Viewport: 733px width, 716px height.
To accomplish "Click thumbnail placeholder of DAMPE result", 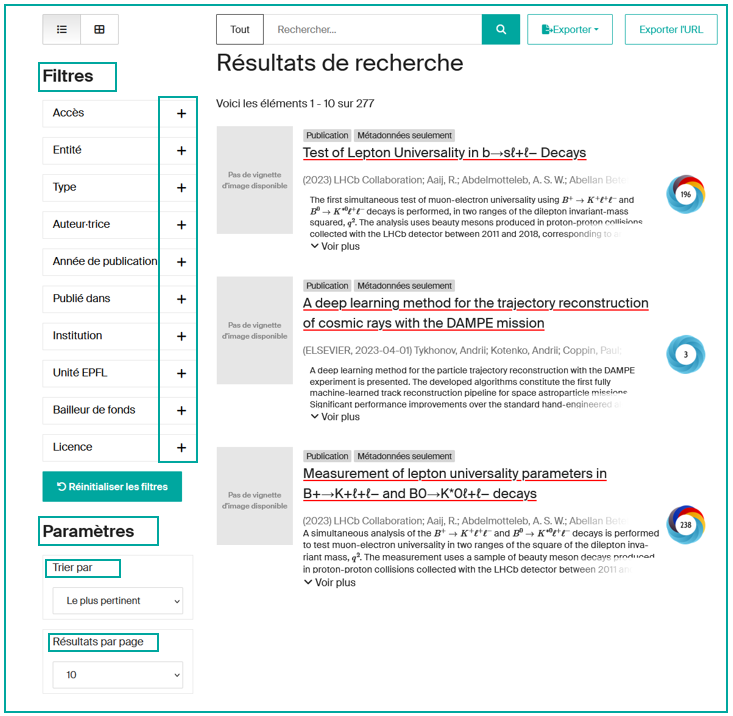I will coord(255,330).
